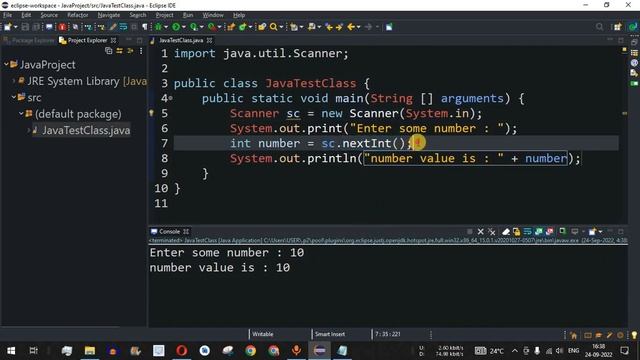Open the Edit menu
The height and width of the screenshot is (360, 640).
(x=26, y=15)
